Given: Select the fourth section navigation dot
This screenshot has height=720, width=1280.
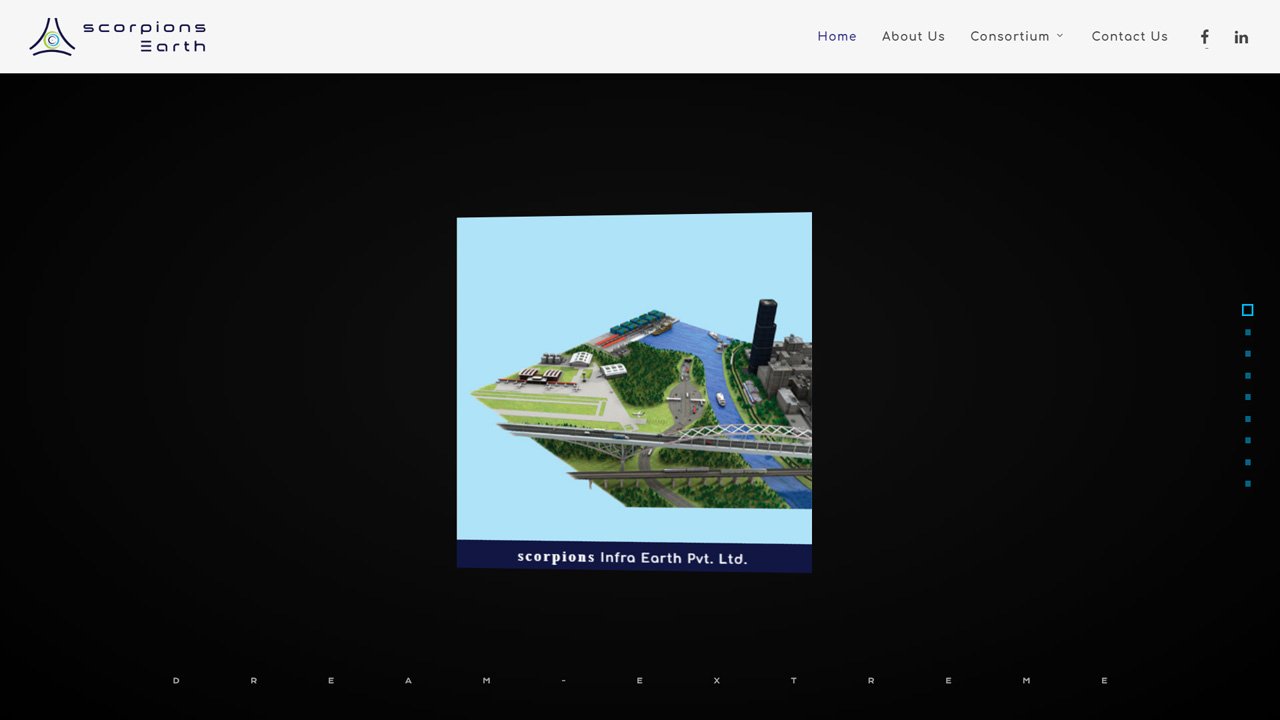Looking at the screenshot, I should tap(1247, 376).
